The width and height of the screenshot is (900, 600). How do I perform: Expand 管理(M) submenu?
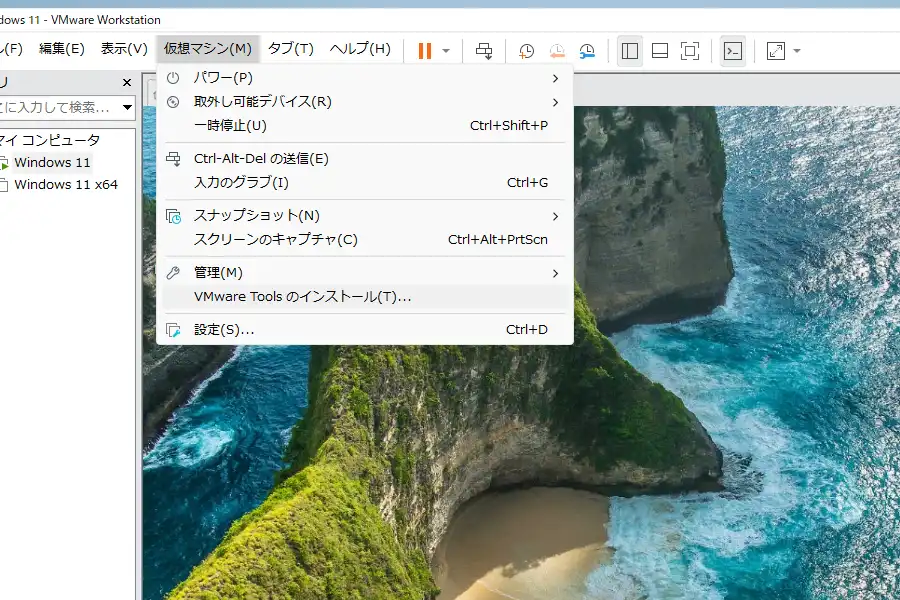point(364,273)
